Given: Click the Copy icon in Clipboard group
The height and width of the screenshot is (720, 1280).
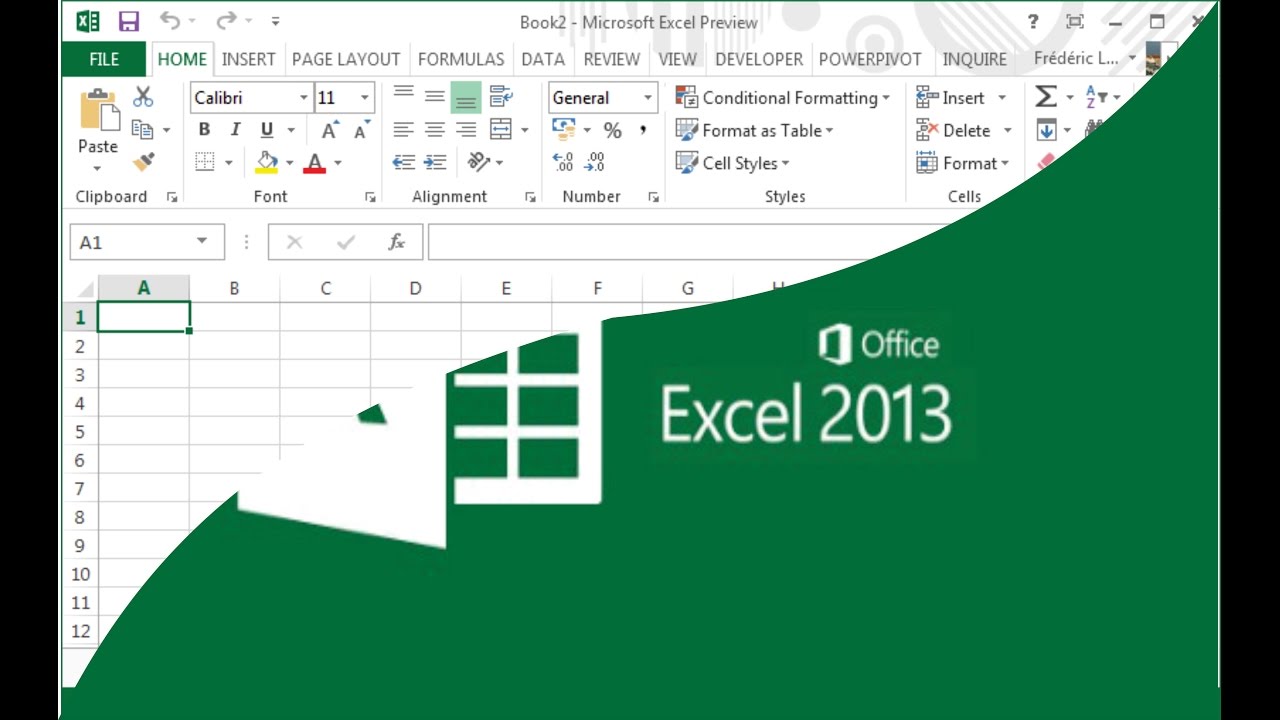Looking at the screenshot, I should [x=143, y=130].
